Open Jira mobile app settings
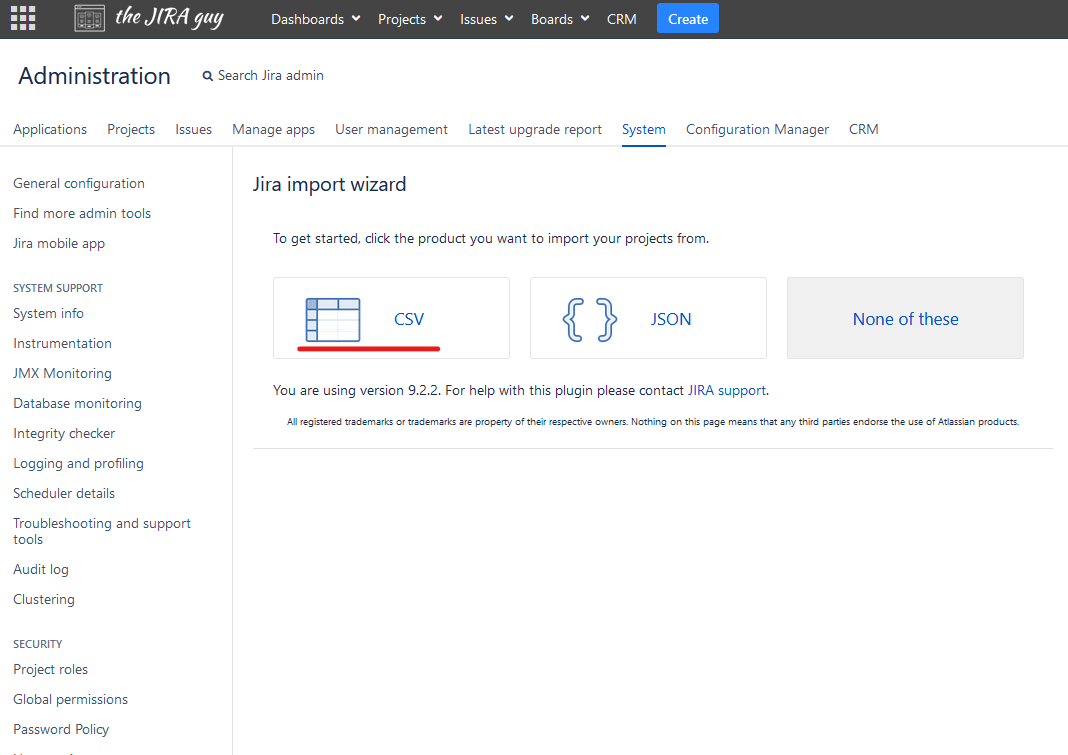 click(59, 243)
